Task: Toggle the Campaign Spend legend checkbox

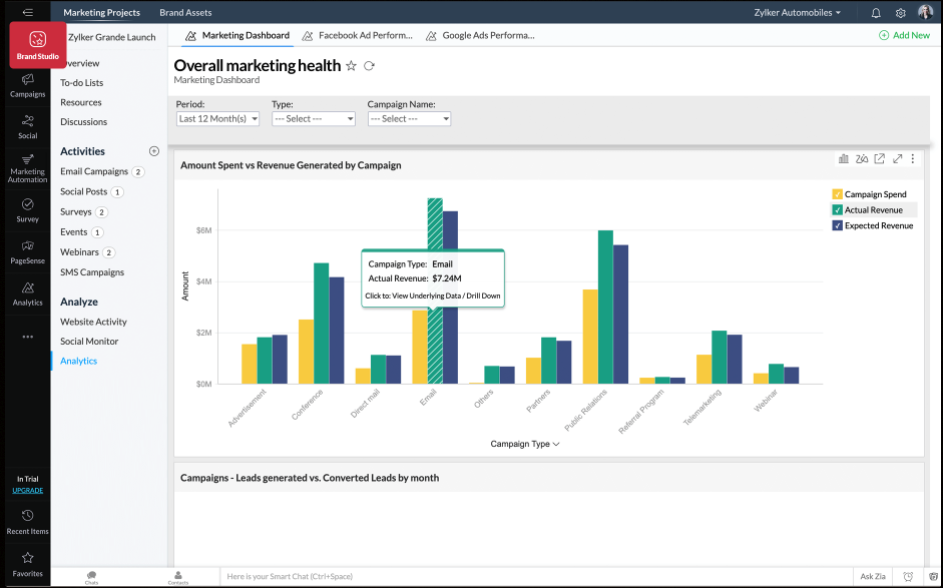Action: click(x=837, y=194)
